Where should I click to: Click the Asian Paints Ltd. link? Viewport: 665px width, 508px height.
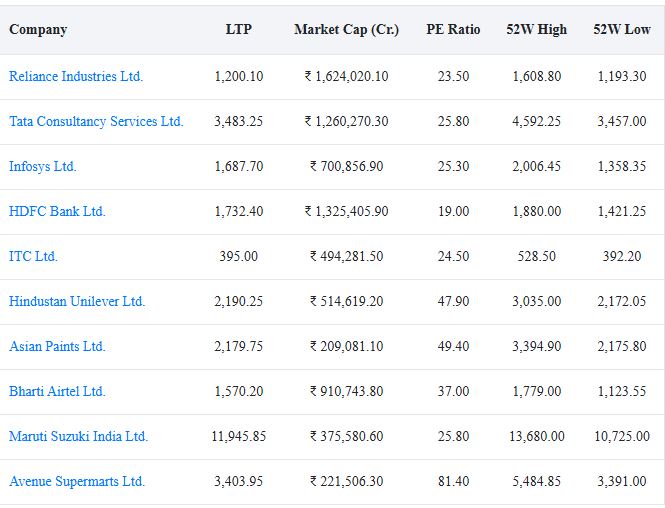tap(57, 346)
